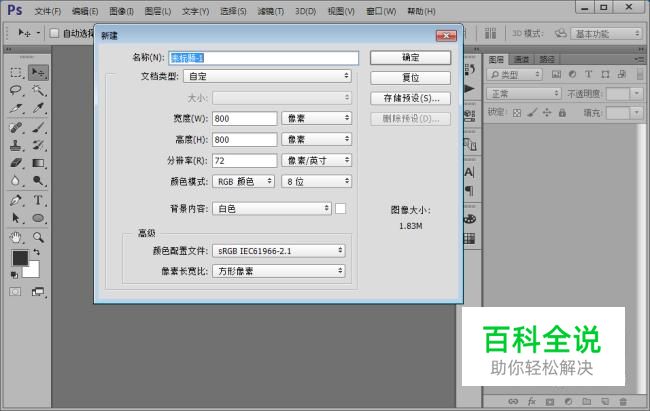Open the bit depth dropdown
The image size is (650, 411).
317,181
